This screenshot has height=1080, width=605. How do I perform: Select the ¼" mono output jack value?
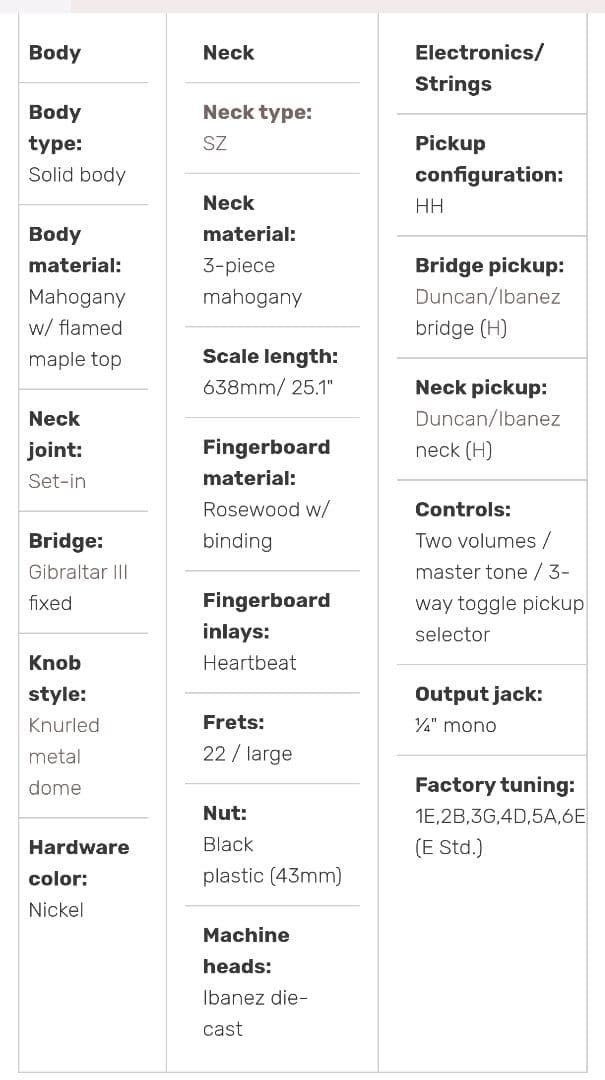pyautogui.click(x=455, y=725)
